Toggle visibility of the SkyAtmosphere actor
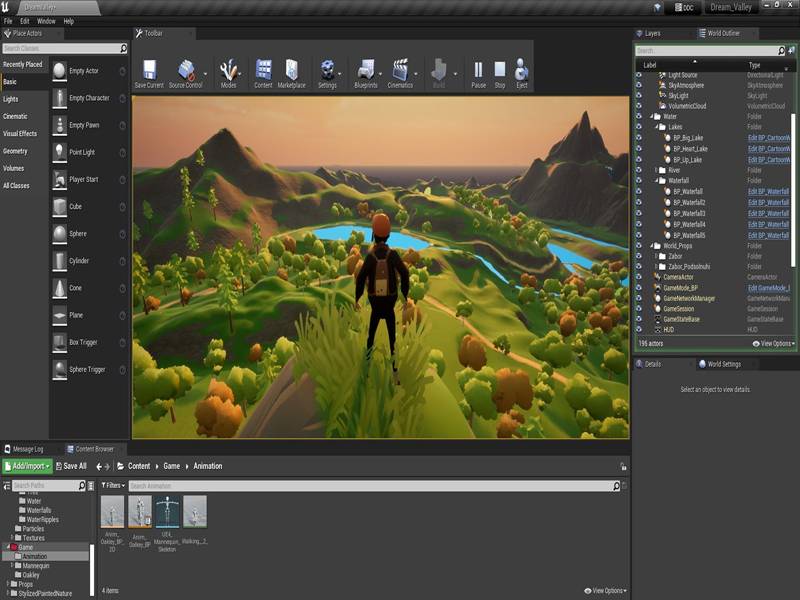 click(637, 86)
